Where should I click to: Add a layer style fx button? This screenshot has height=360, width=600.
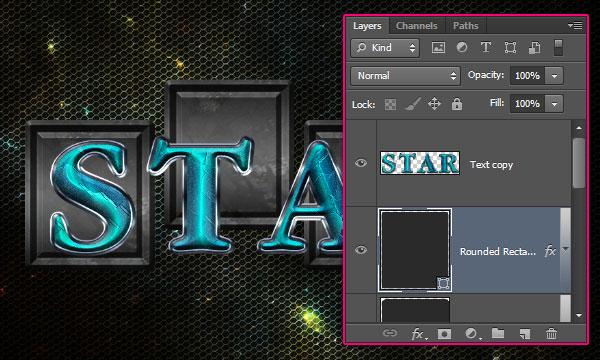pyautogui.click(x=419, y=334)
